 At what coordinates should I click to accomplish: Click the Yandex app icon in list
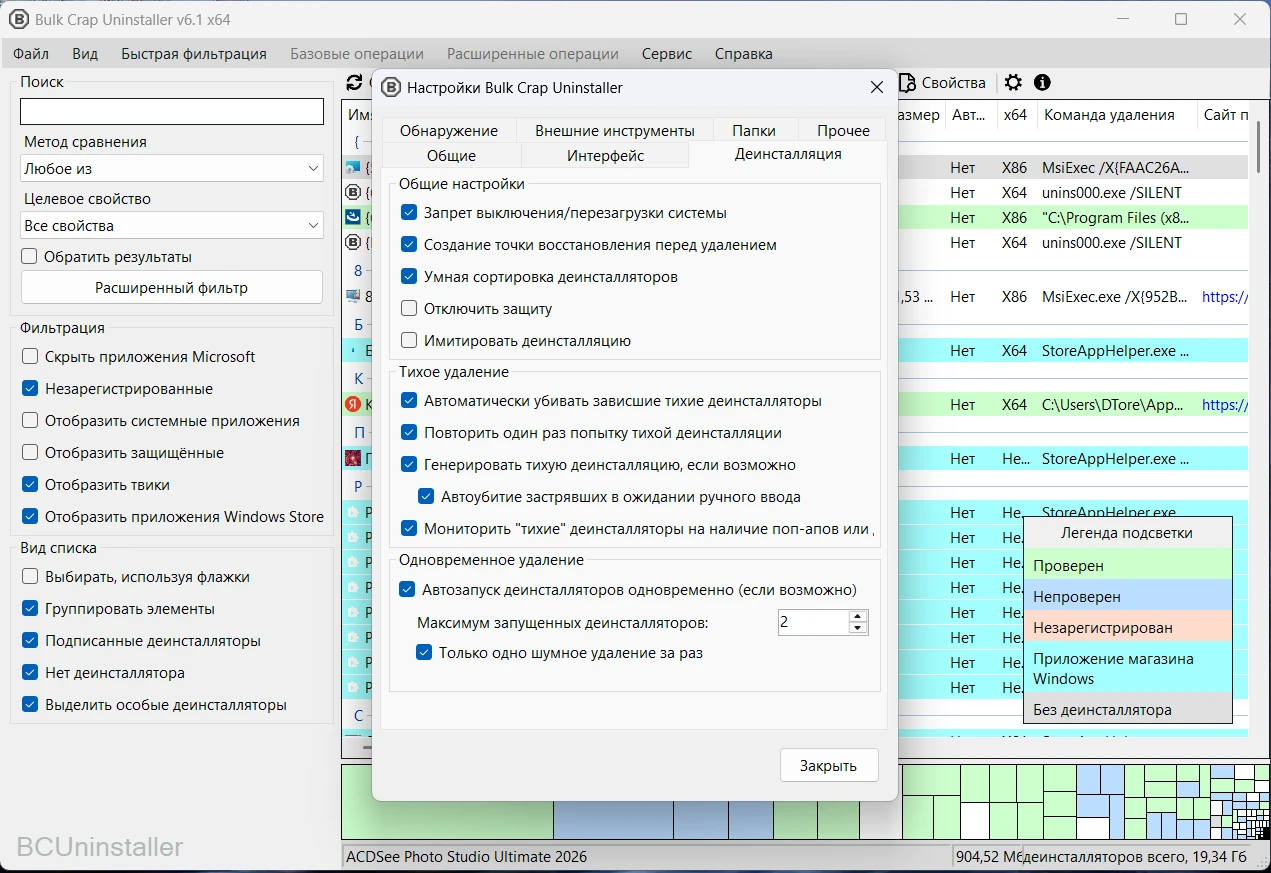(352, 405)
